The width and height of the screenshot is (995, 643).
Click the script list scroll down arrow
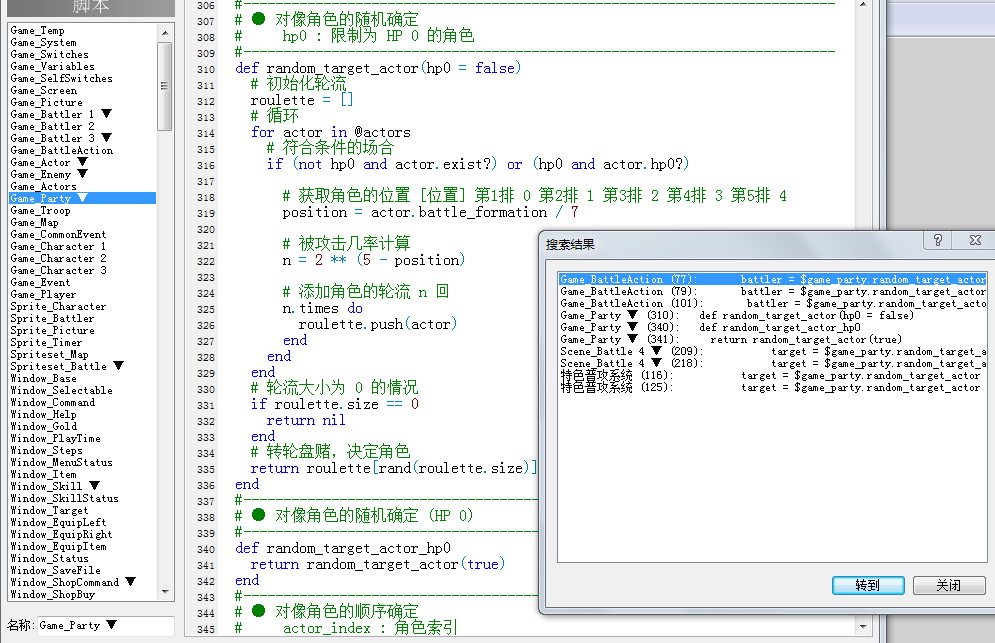[165, 592]
